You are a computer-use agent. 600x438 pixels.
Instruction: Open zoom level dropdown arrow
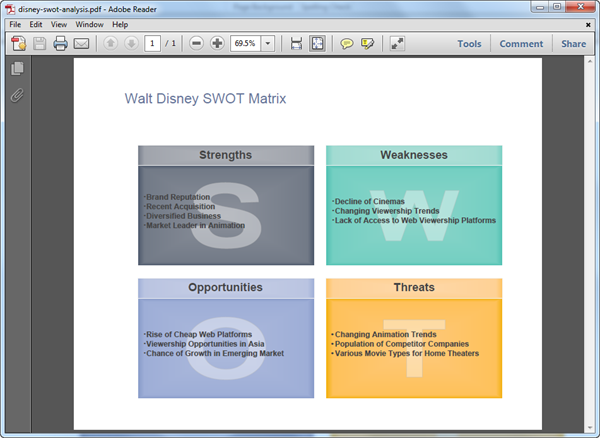(268, 44)
